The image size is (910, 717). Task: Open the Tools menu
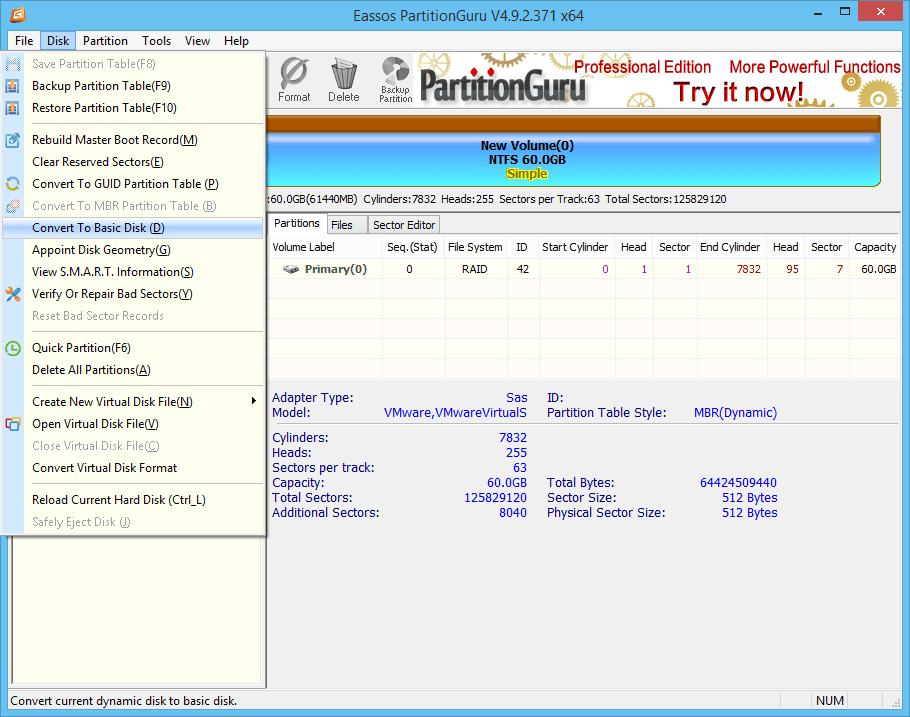point(157,41)
